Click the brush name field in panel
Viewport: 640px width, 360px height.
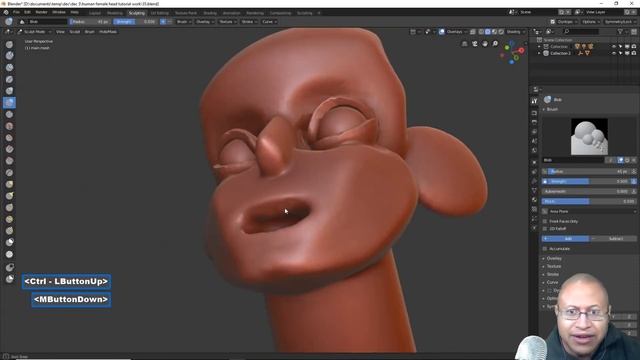tap(573, 160)
